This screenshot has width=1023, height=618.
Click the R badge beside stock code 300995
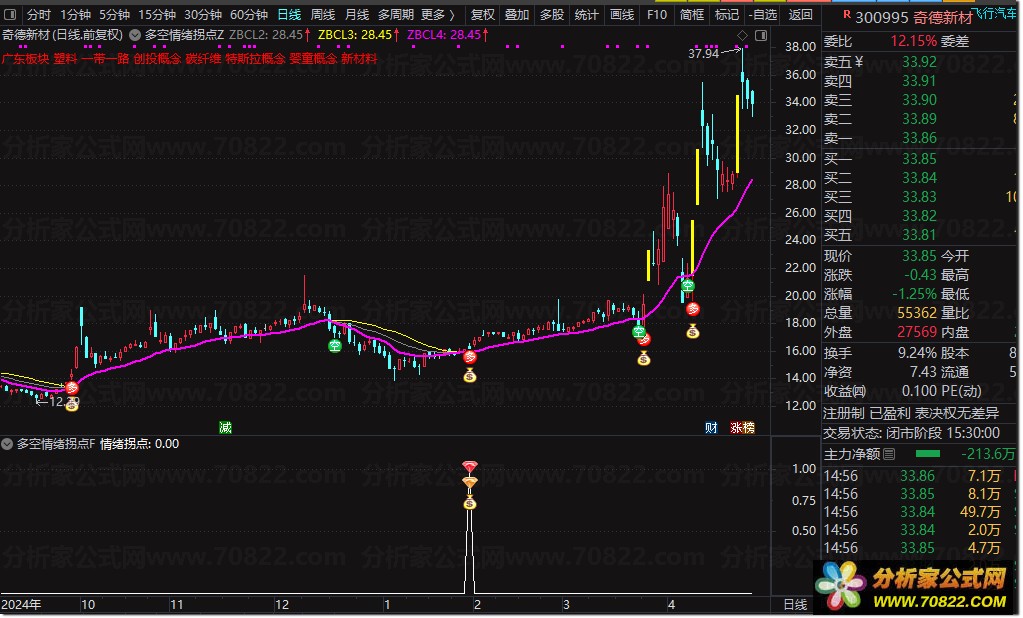click(847, 15)
